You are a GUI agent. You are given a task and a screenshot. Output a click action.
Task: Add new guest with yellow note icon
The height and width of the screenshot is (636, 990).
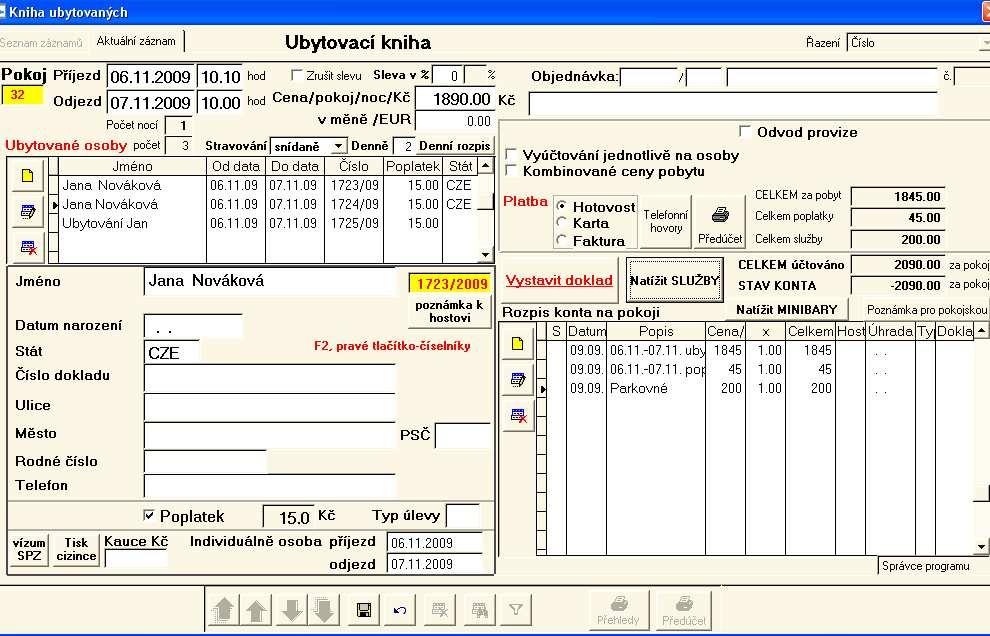pyautogui.click(x=27, y=176)
